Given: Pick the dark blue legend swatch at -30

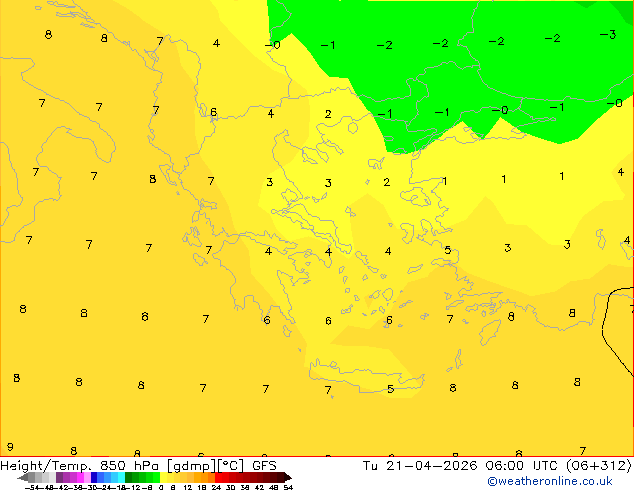Looking at the screenshot, I should 94,477.
